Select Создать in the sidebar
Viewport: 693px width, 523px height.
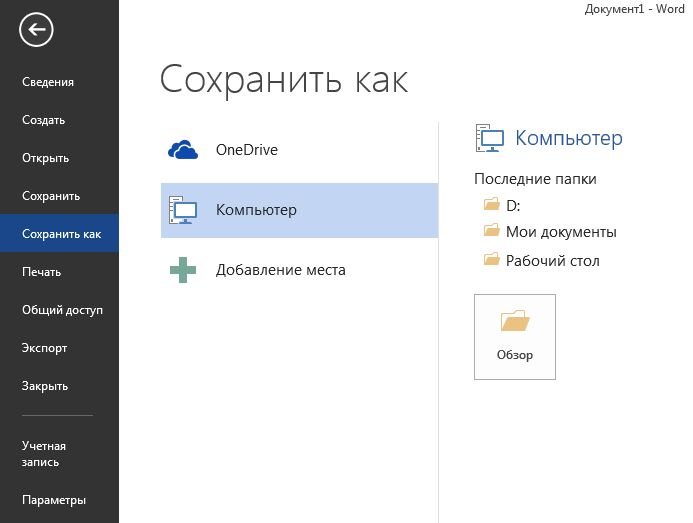(x=44, y=120)
